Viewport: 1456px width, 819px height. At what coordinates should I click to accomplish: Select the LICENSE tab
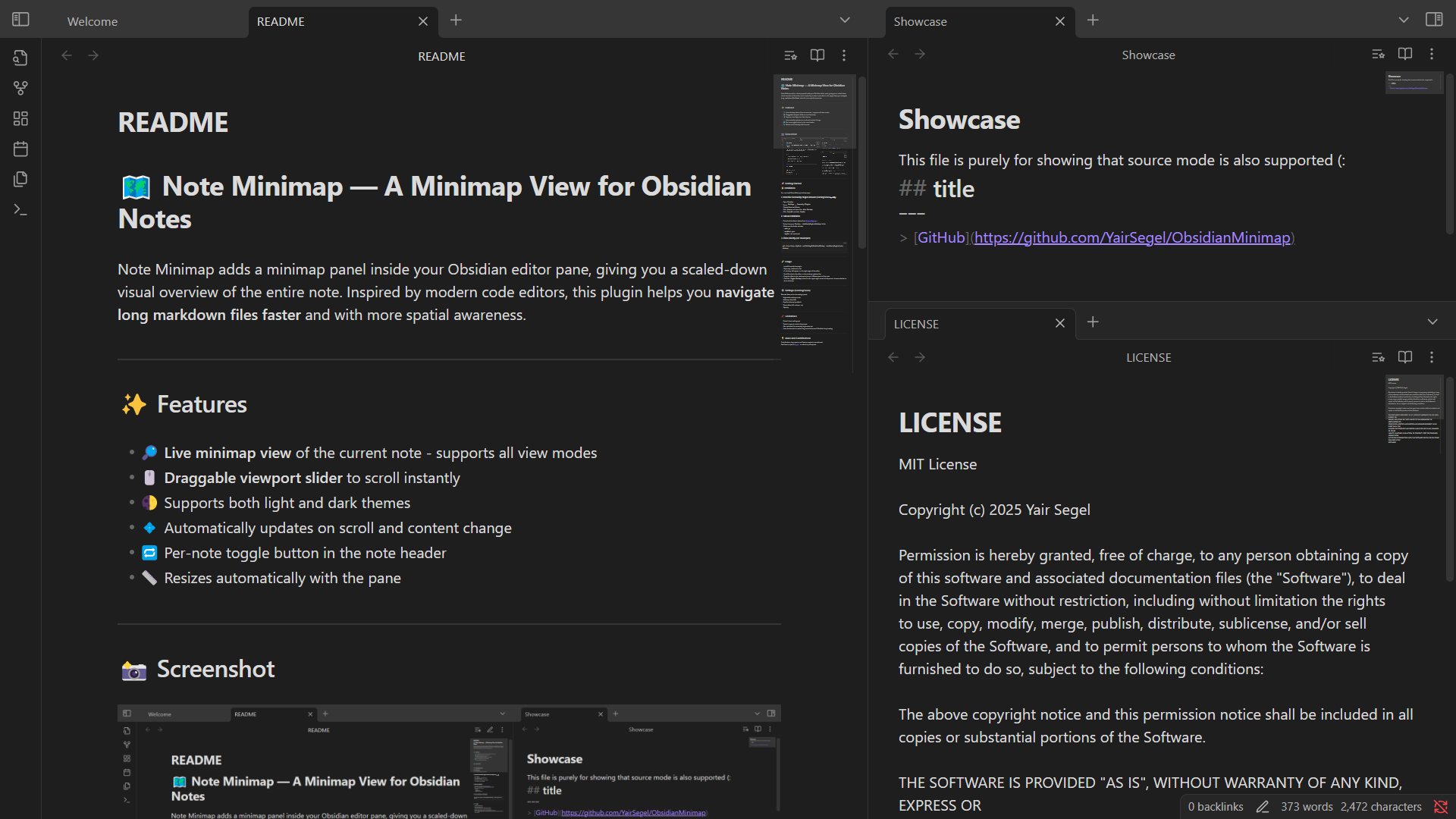tap(916, 324)
